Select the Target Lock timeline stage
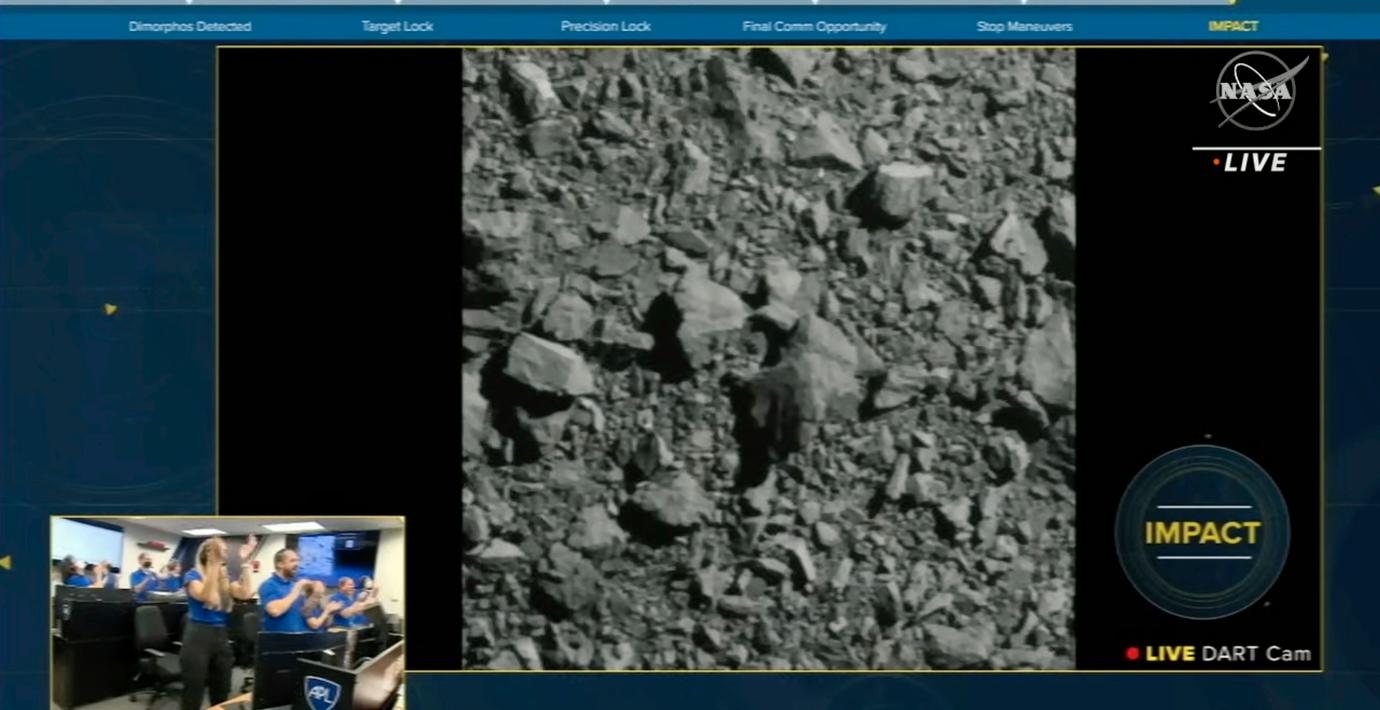 click(x=397, y=27)
